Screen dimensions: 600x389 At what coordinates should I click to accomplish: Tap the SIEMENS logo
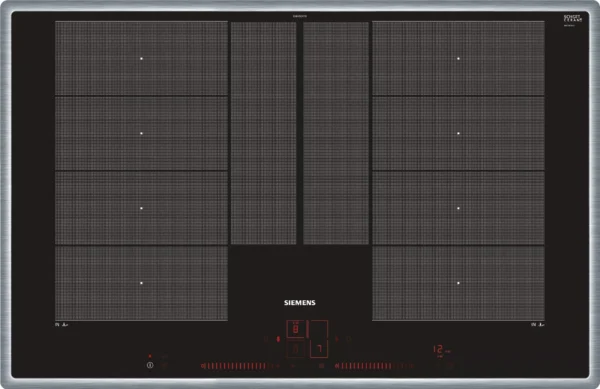pyautogui.click(x=300, y=303)
